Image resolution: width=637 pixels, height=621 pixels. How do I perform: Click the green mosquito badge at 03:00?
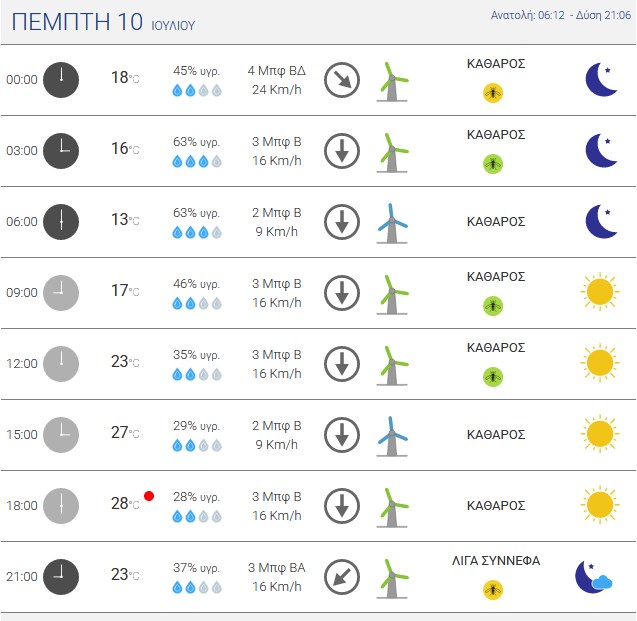(493, 164)
